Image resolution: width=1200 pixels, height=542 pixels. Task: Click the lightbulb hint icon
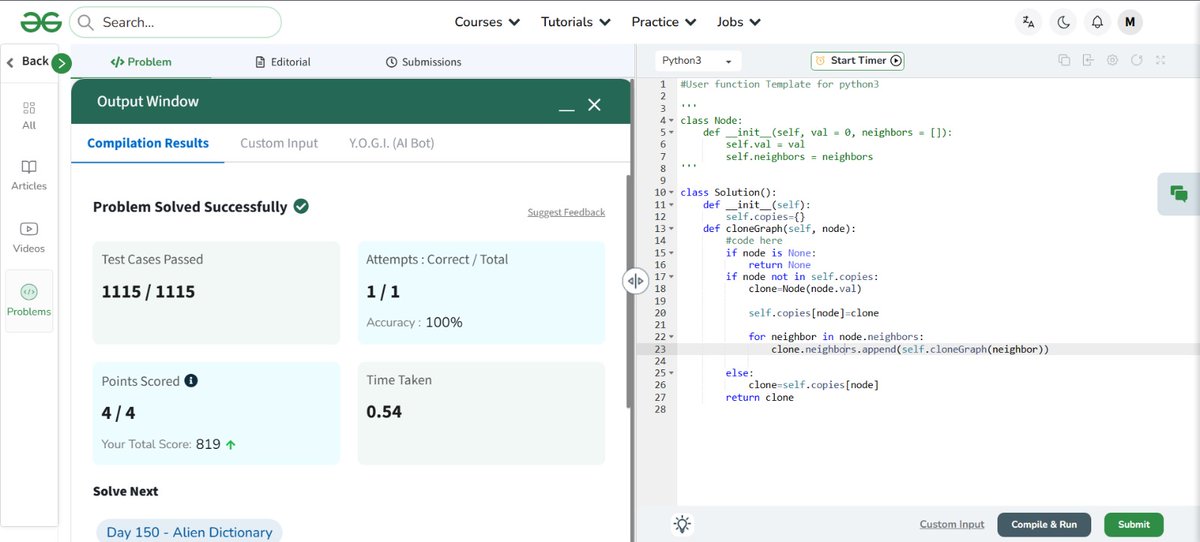click(682, 524)
